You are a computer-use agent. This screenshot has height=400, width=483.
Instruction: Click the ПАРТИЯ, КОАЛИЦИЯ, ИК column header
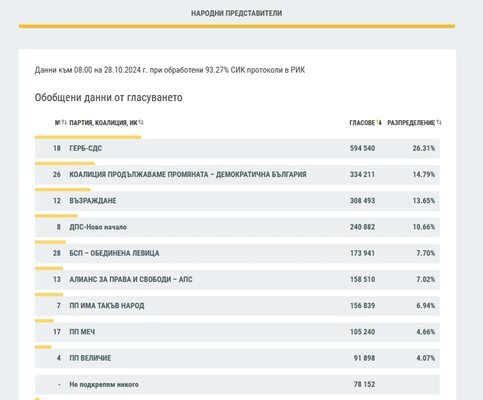103,123
